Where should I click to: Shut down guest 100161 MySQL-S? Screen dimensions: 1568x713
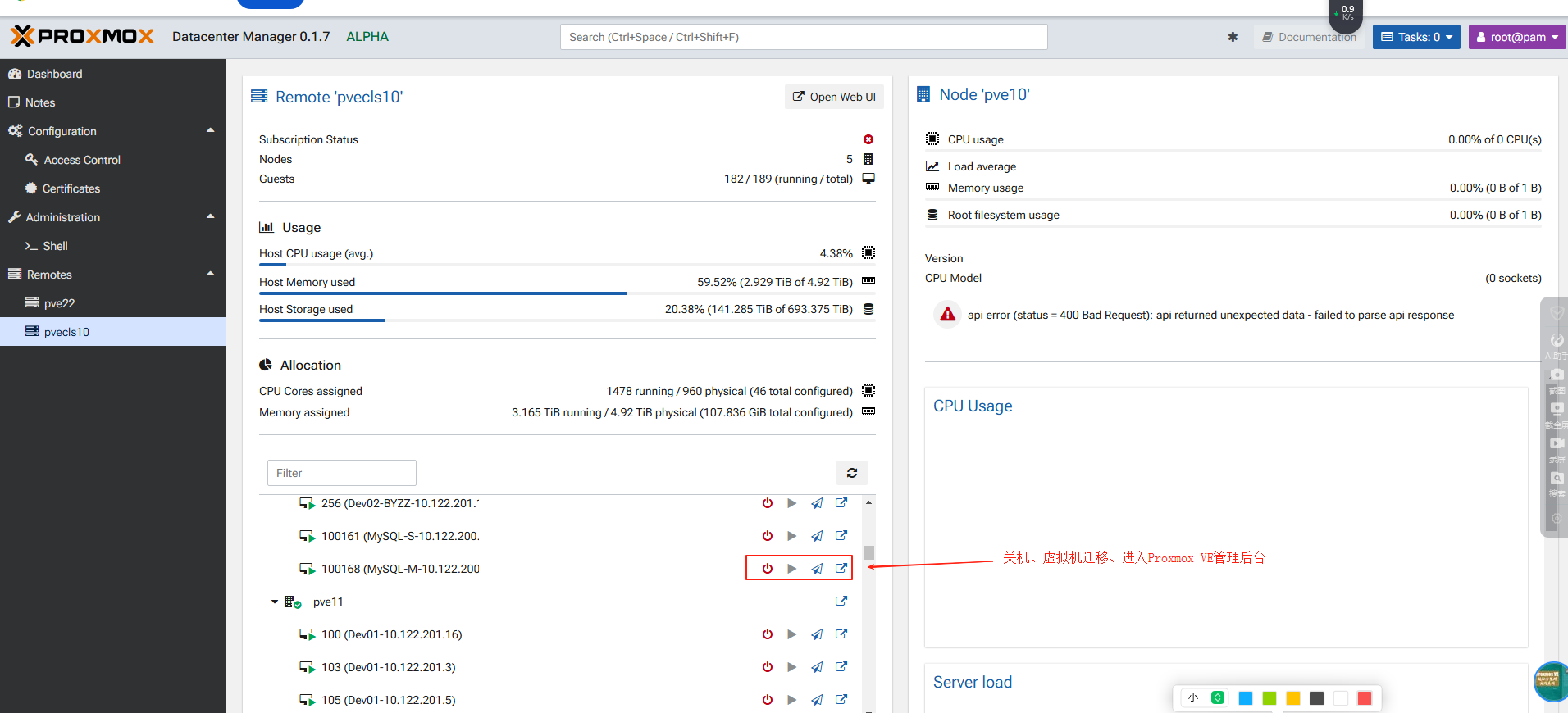click(x=768, y=536)
